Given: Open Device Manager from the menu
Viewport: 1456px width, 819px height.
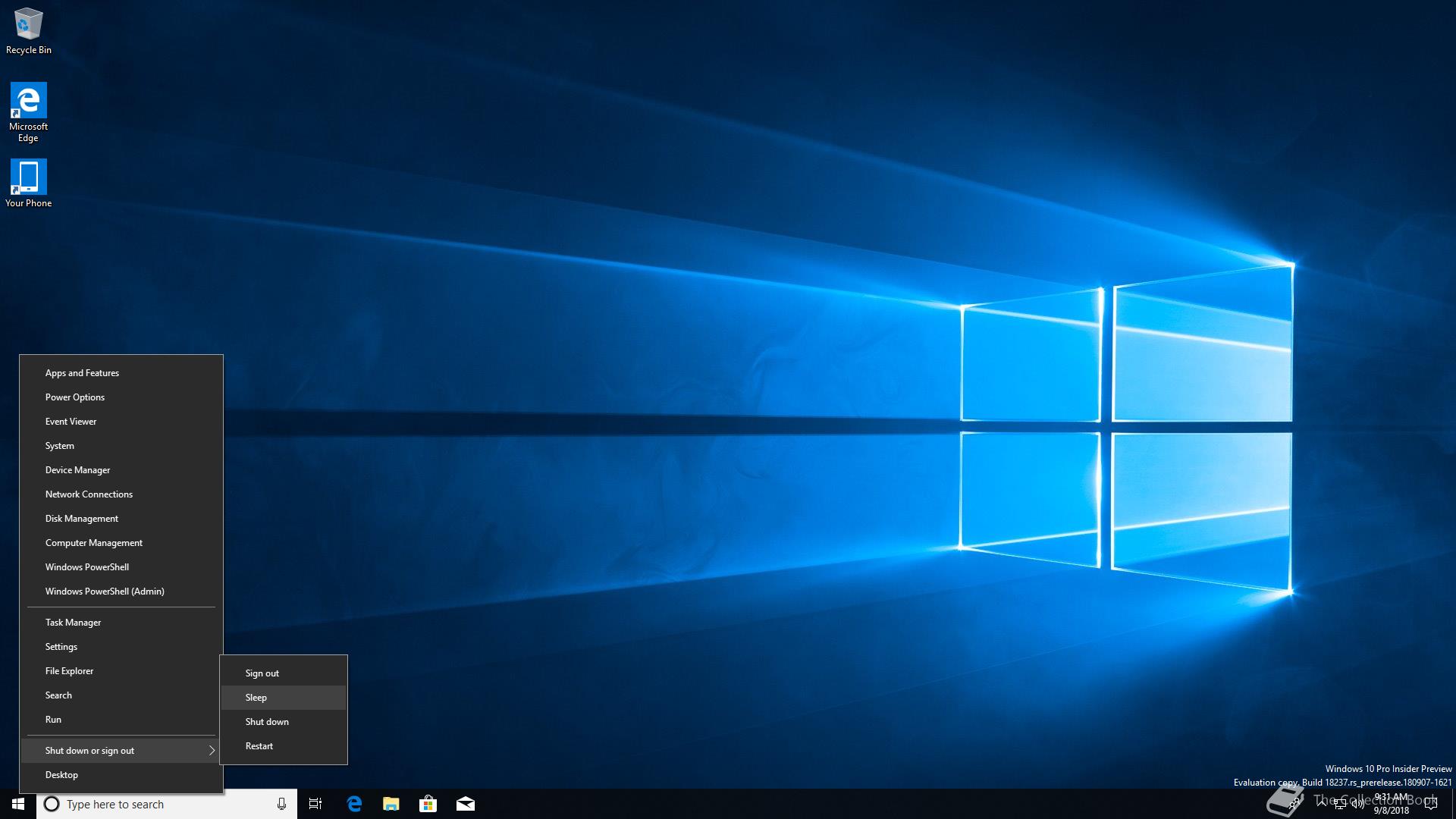Looking at the screenshot, I should click(x=121, y=470).
